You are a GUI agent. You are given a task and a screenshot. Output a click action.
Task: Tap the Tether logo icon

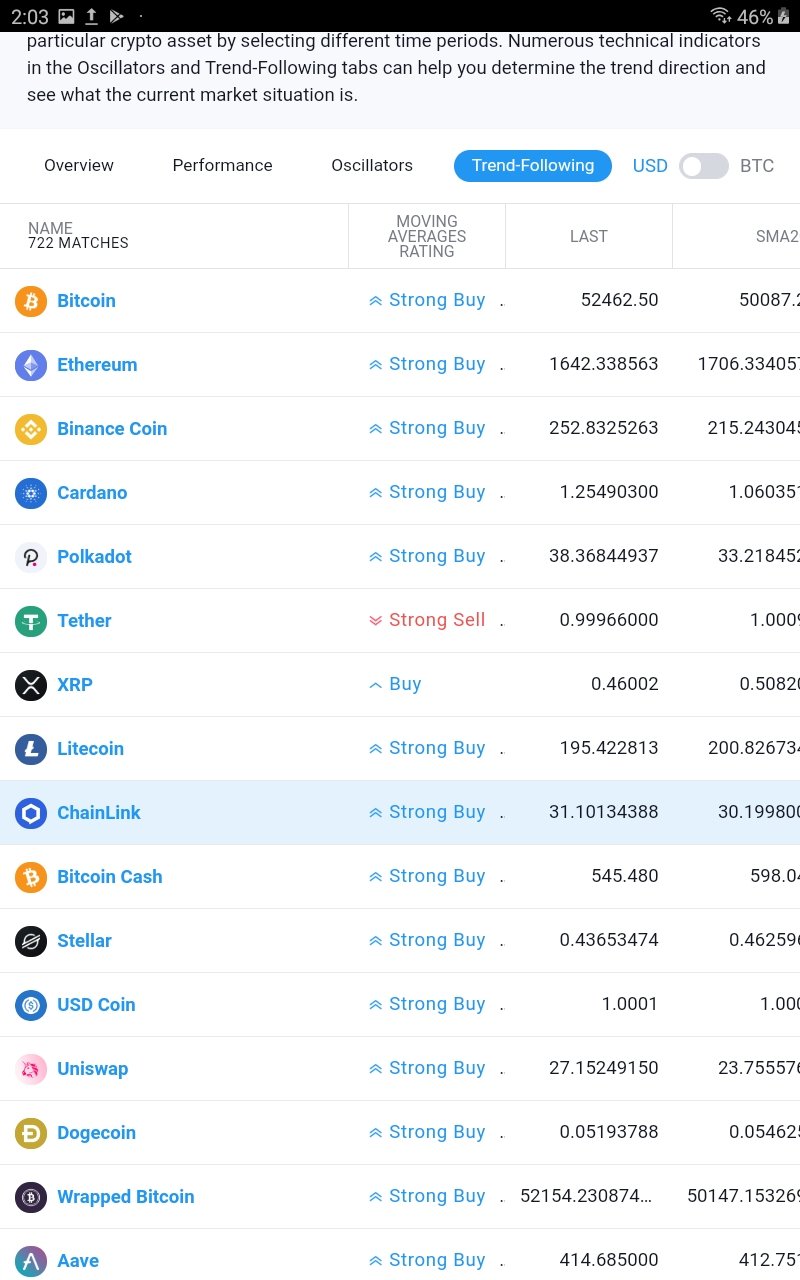pos(31,621)
